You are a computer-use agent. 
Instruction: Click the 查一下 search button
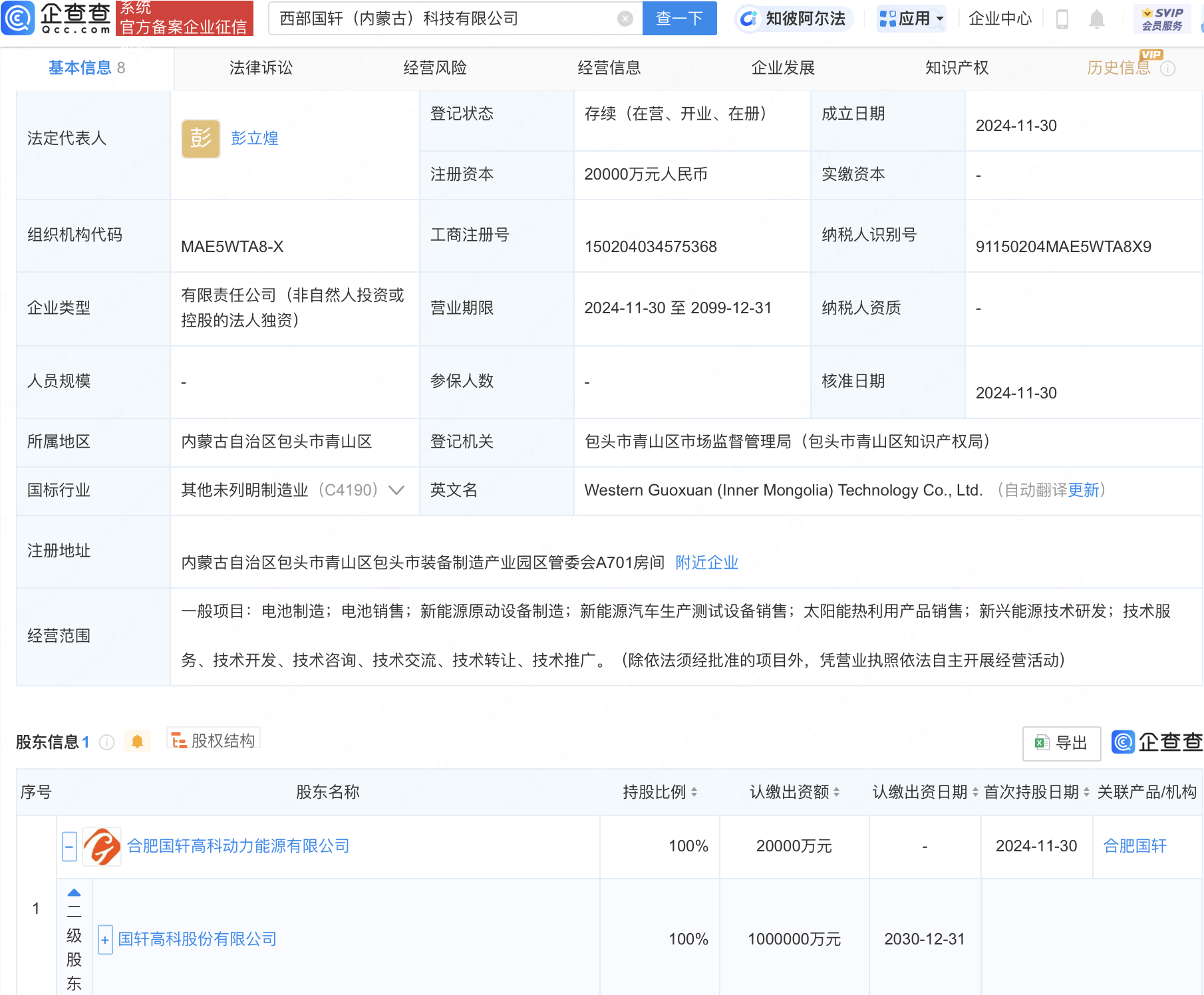click(x=679, y=19)
